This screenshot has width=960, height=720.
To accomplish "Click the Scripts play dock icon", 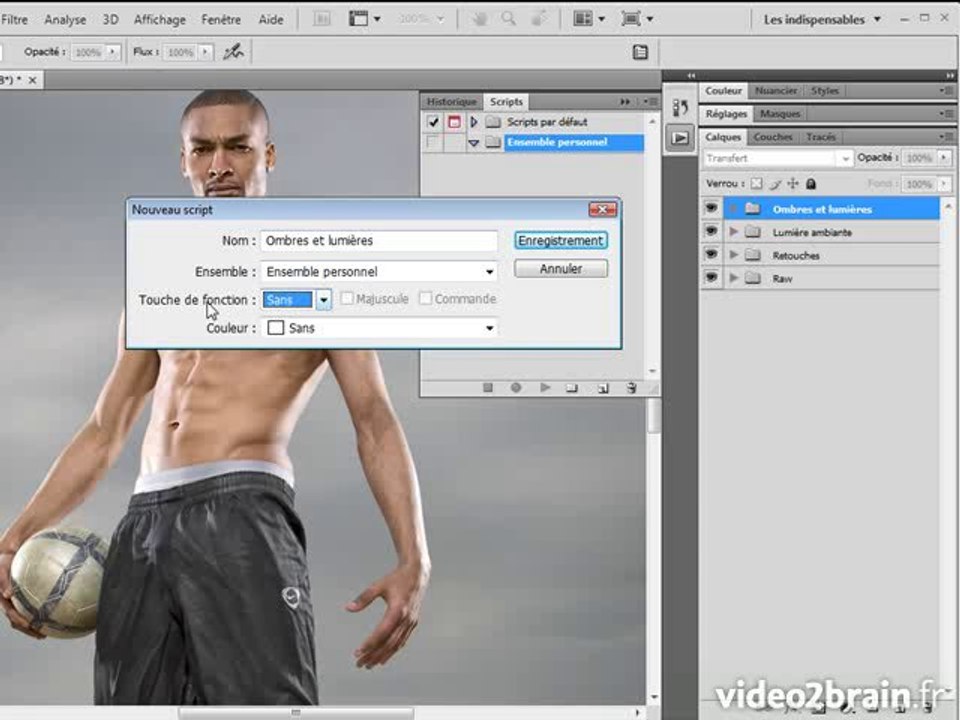I will [x=680, y=138].
